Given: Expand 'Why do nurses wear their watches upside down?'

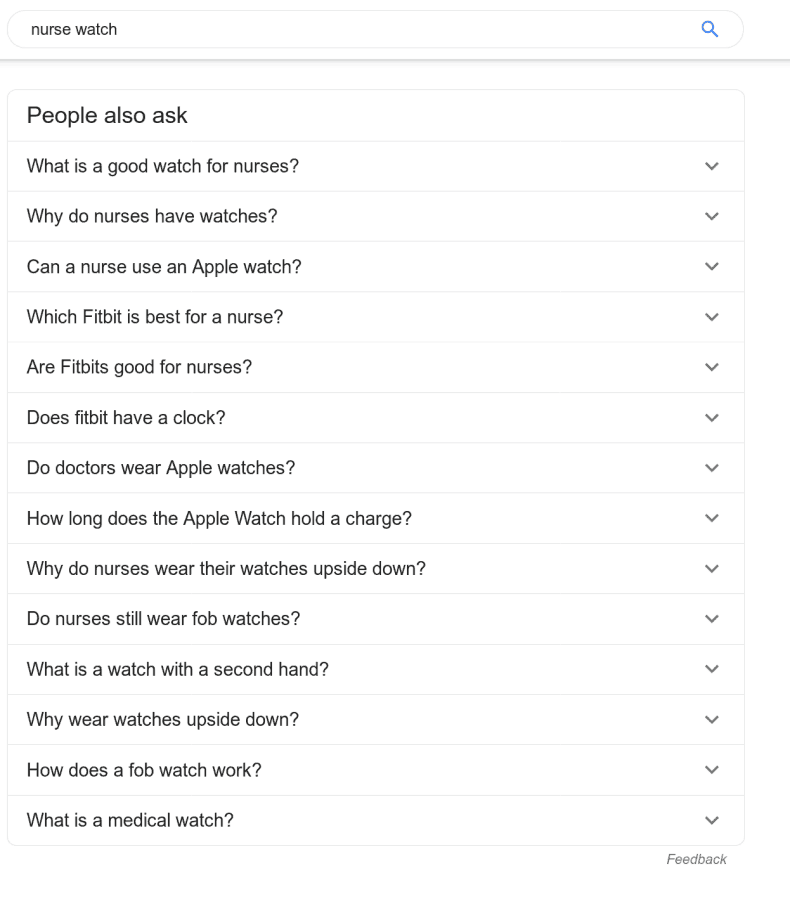Looking at the screenshot, I should pos(226,569).
